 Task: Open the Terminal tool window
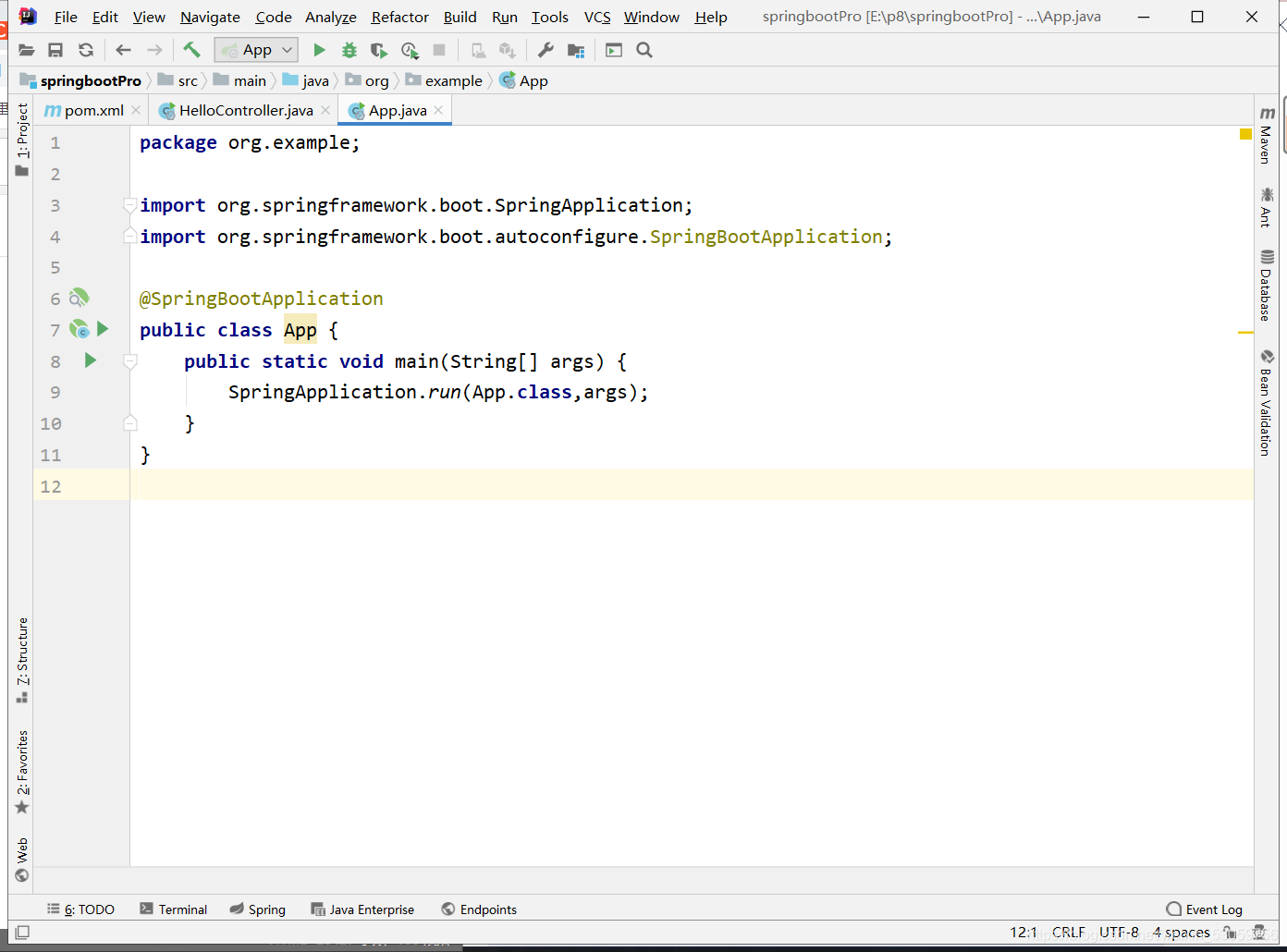click(174, 909)
